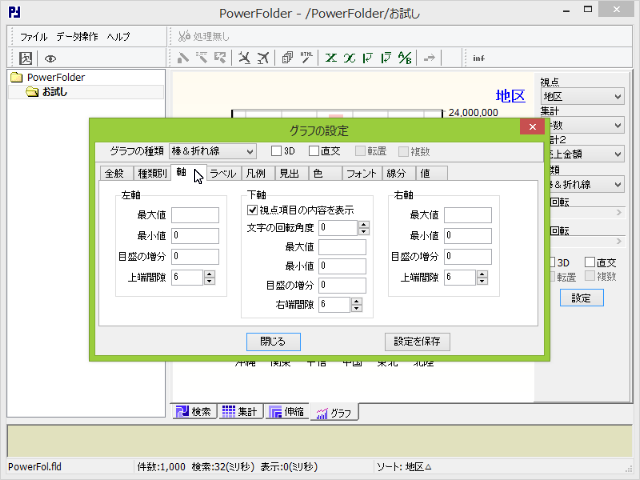Image resolution: width=640 pixels, height=480 pixels.
Task: Click the first gray pencil edit icon
Action: [x=183, y=58]
